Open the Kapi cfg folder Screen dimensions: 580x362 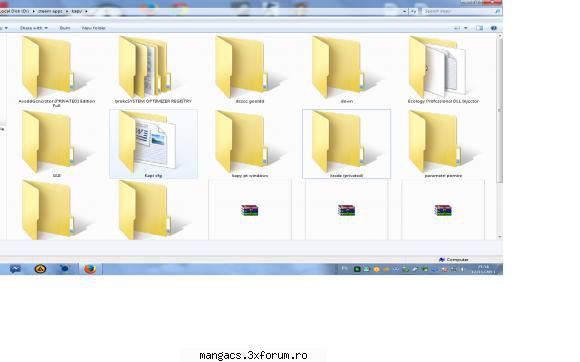(x=154, y=144)
